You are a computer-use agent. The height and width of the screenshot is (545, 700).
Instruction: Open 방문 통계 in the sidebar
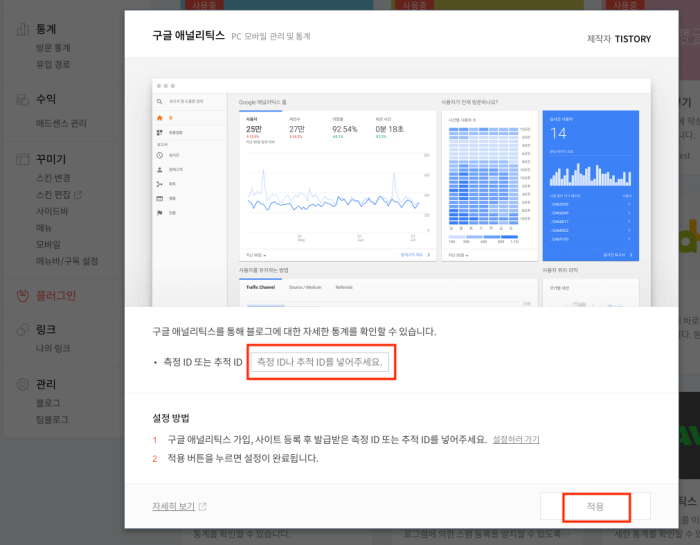[53, 48]
